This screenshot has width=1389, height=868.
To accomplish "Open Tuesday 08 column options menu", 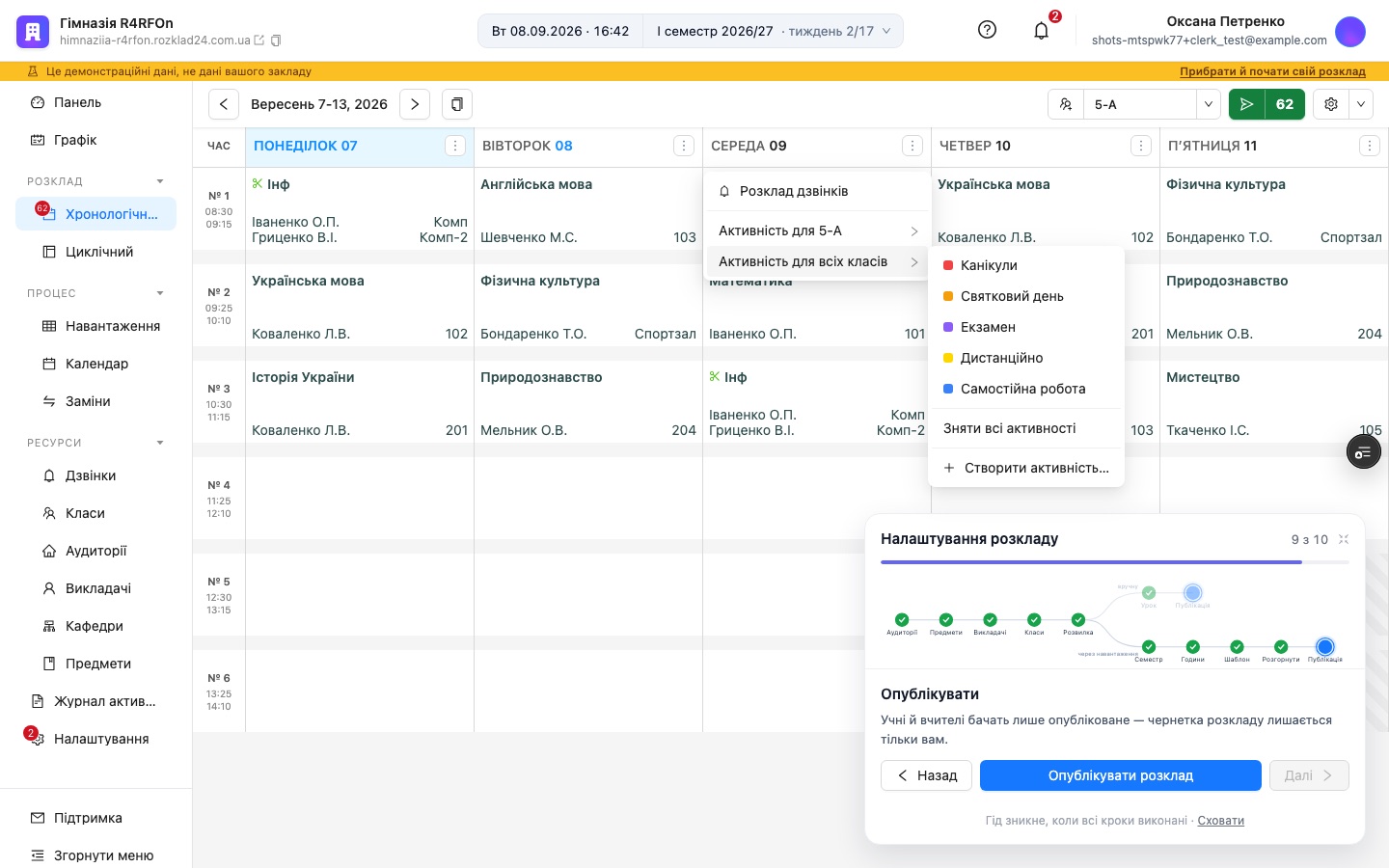I will coord(684,146).
